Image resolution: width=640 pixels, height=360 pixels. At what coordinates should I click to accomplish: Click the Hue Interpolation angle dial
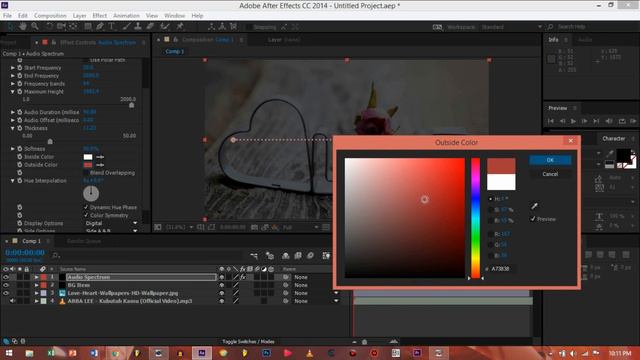(x=91, y=193)
